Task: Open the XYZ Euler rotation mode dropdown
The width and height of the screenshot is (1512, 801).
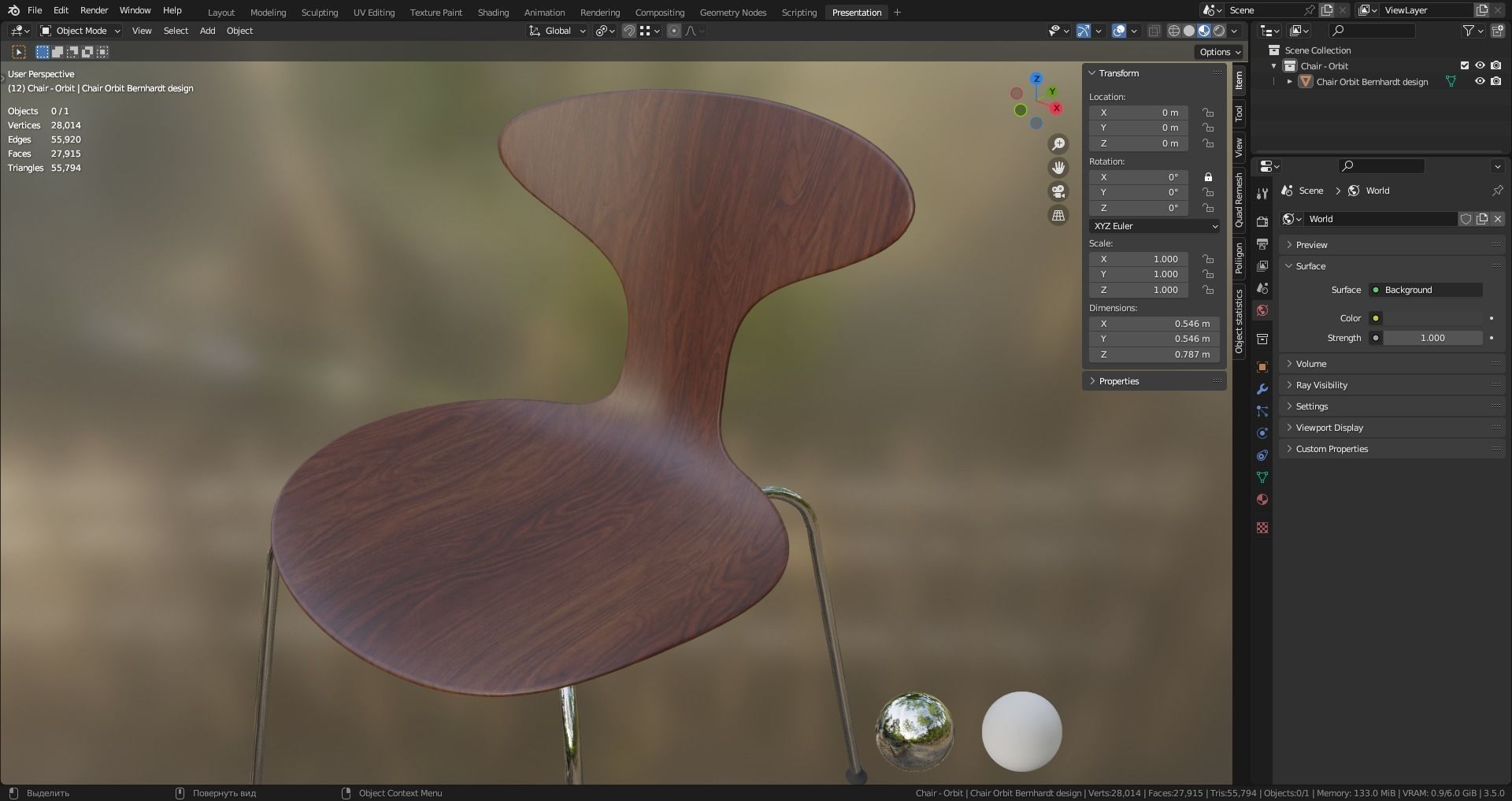Action: [x=1154, y=226]
